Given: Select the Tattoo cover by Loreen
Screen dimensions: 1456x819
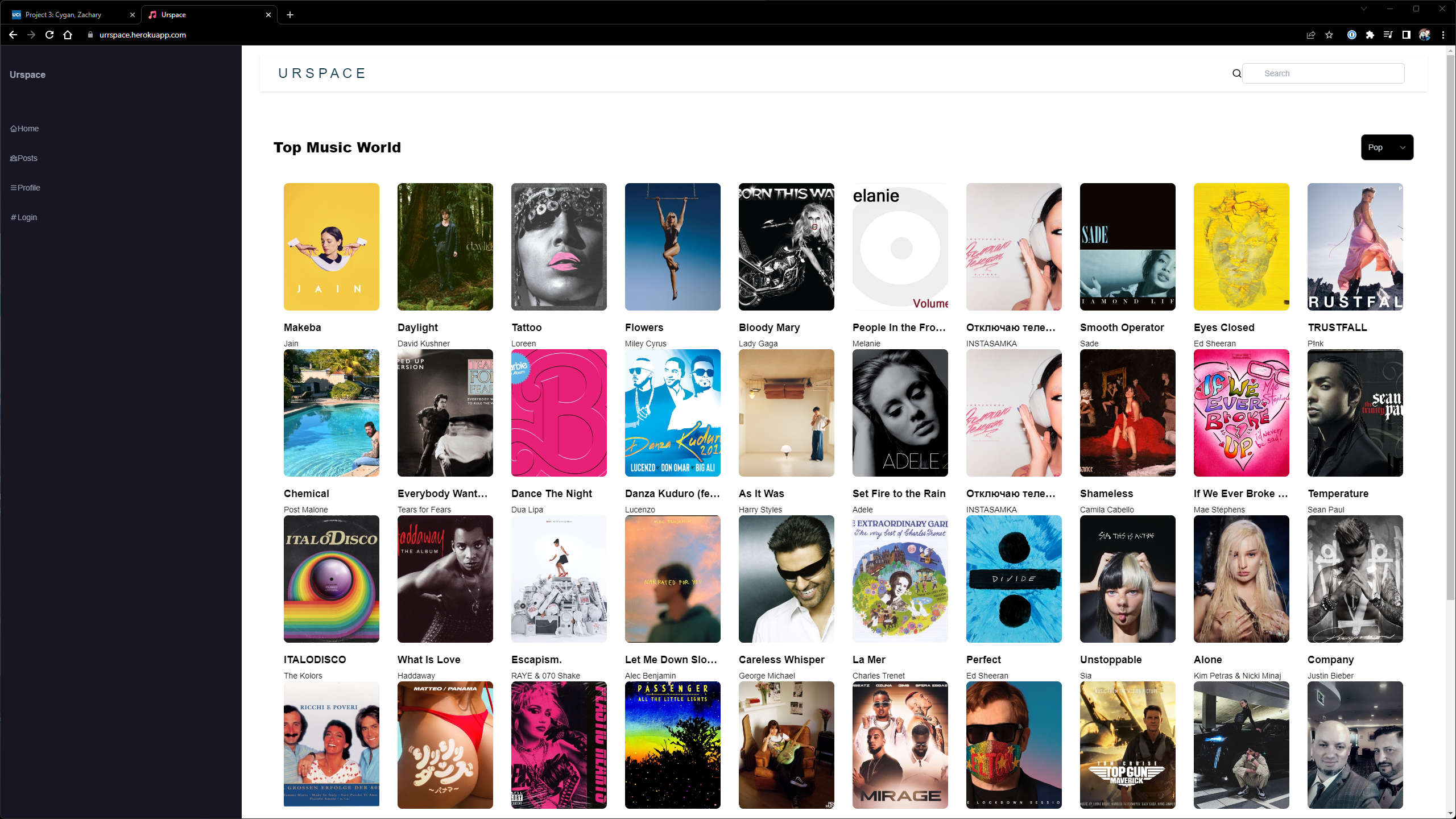Looking at the screenshot, I should 559,247.
